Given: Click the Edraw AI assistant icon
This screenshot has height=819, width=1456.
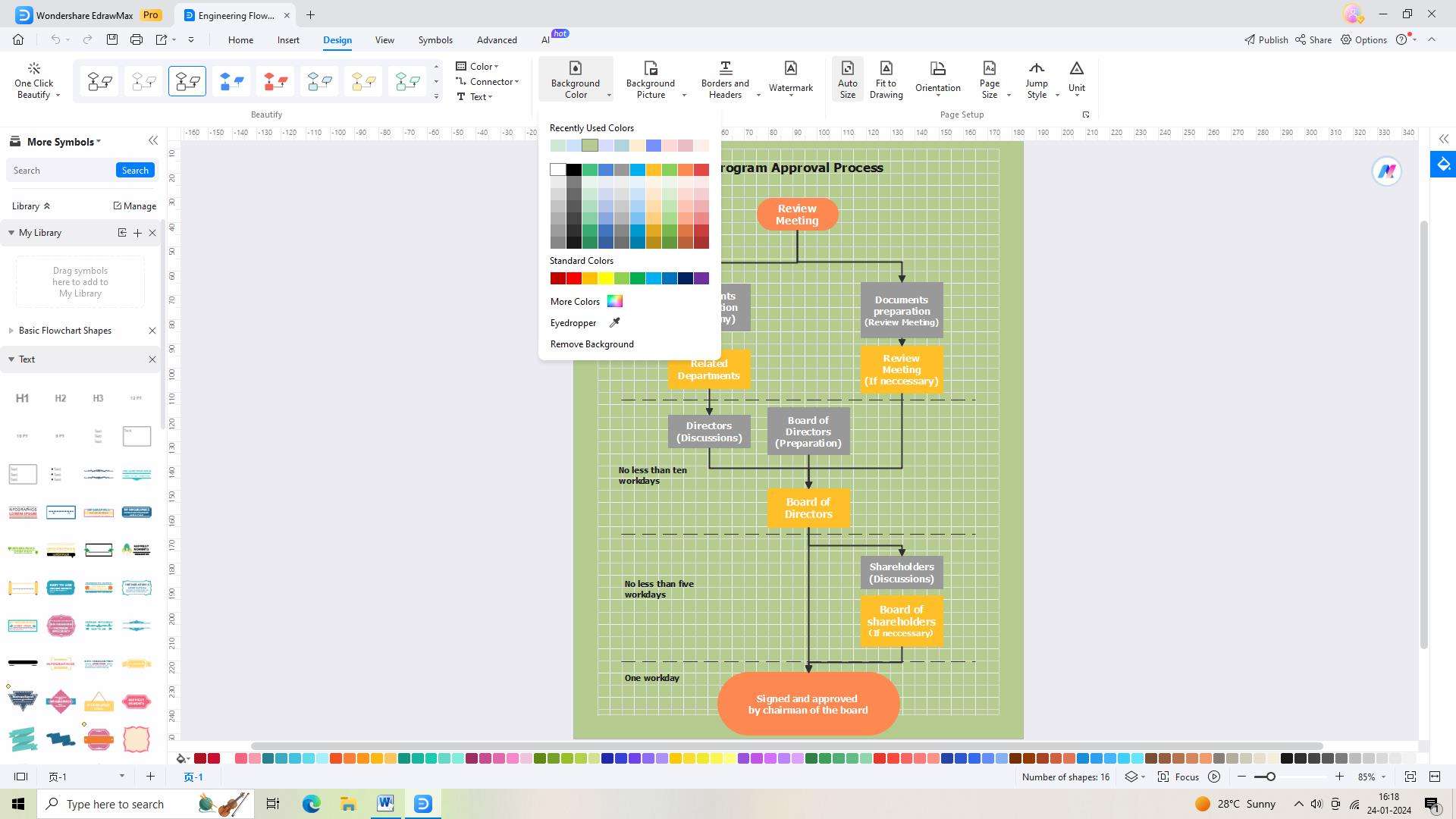Looking at the screenshot, I should 1387,171.
